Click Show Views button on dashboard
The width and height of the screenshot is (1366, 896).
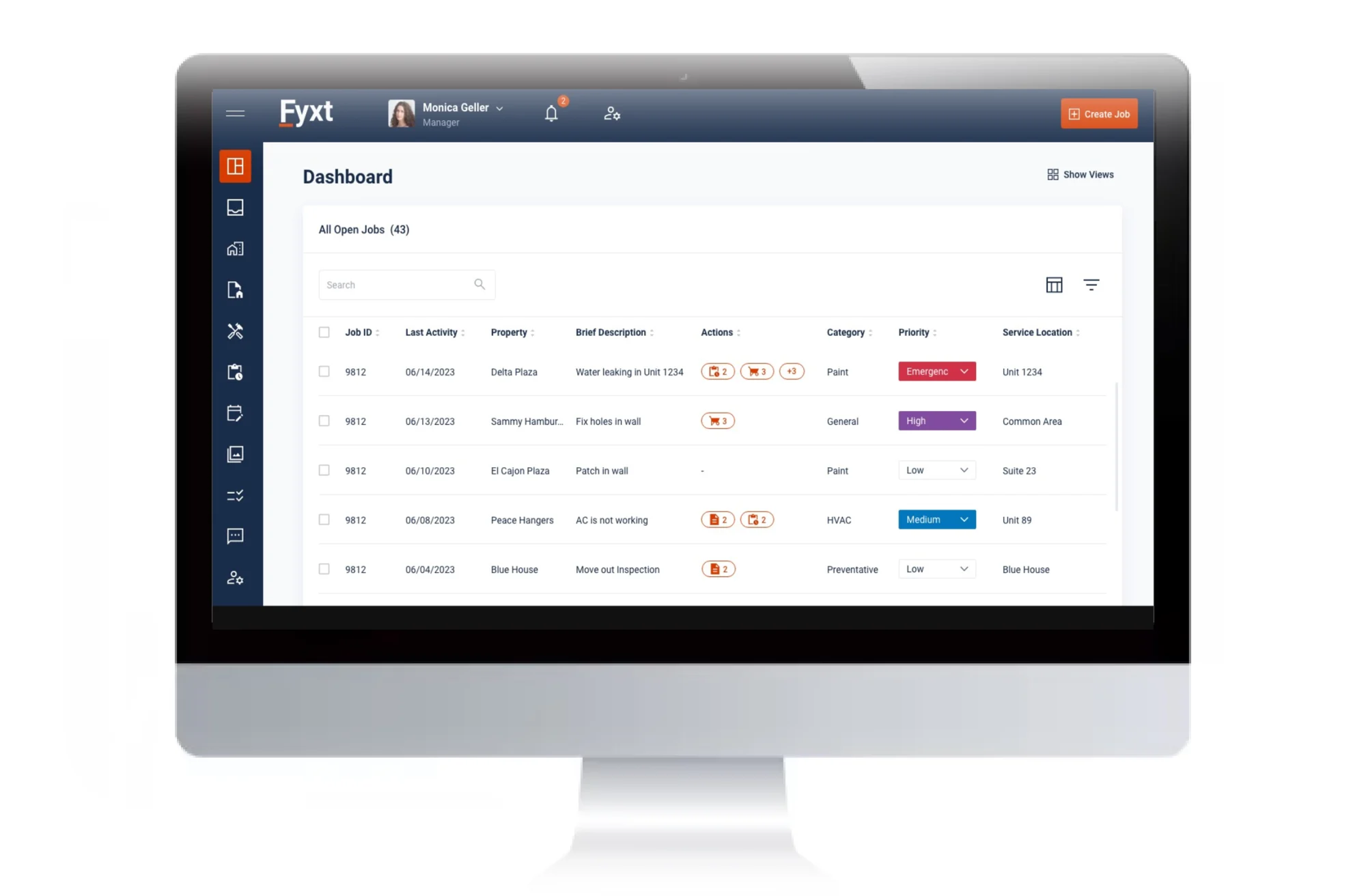(x=1082, y=174)
